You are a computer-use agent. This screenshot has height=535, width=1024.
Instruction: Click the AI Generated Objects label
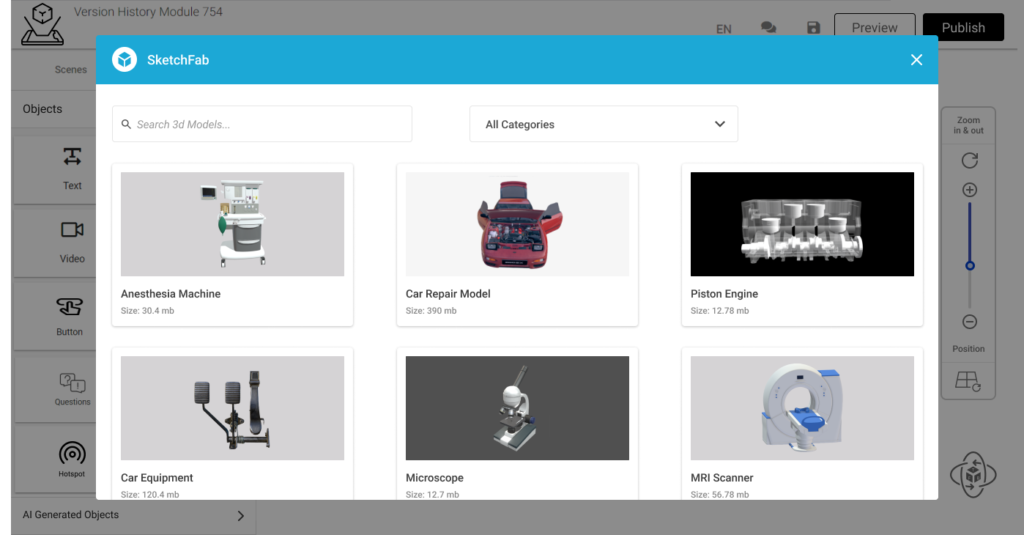[71, 515]
